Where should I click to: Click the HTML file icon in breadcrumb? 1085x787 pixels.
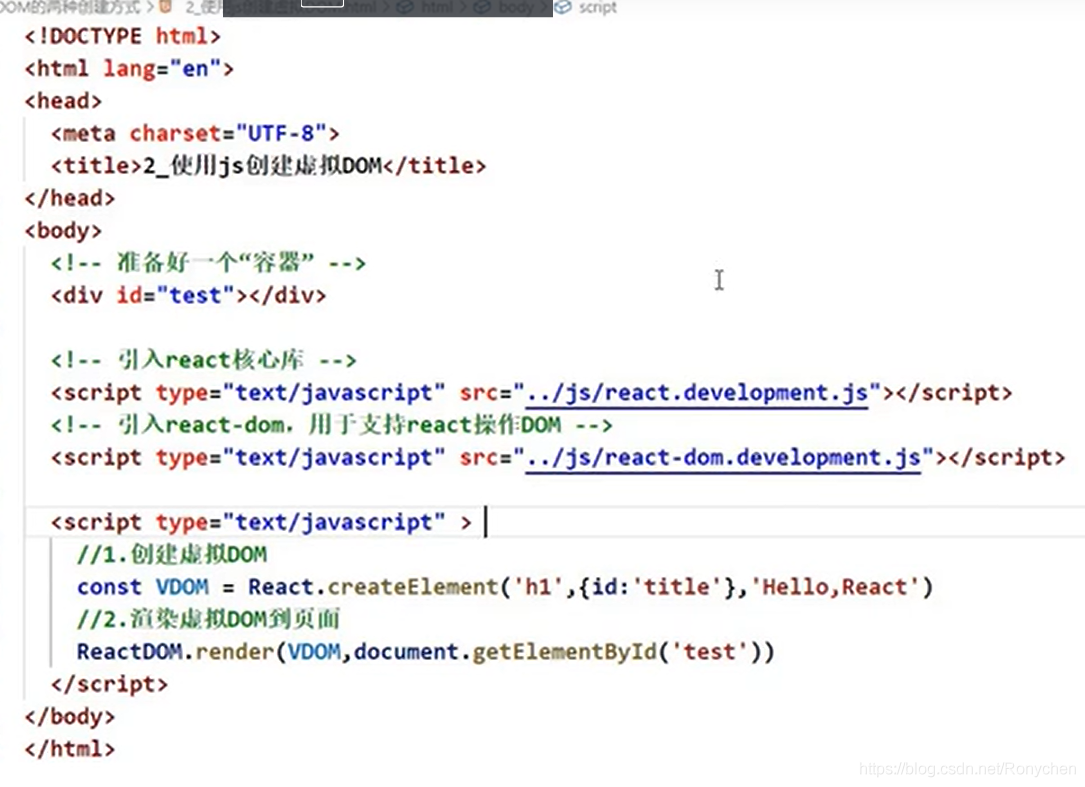(166, 7)
